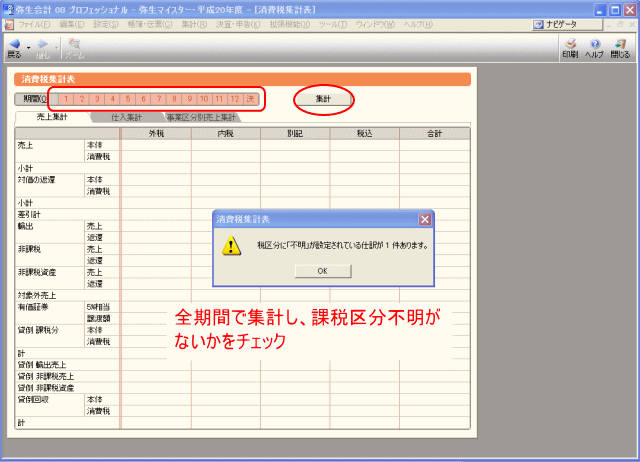Click the 外税 column header

[x=156, y=133]
